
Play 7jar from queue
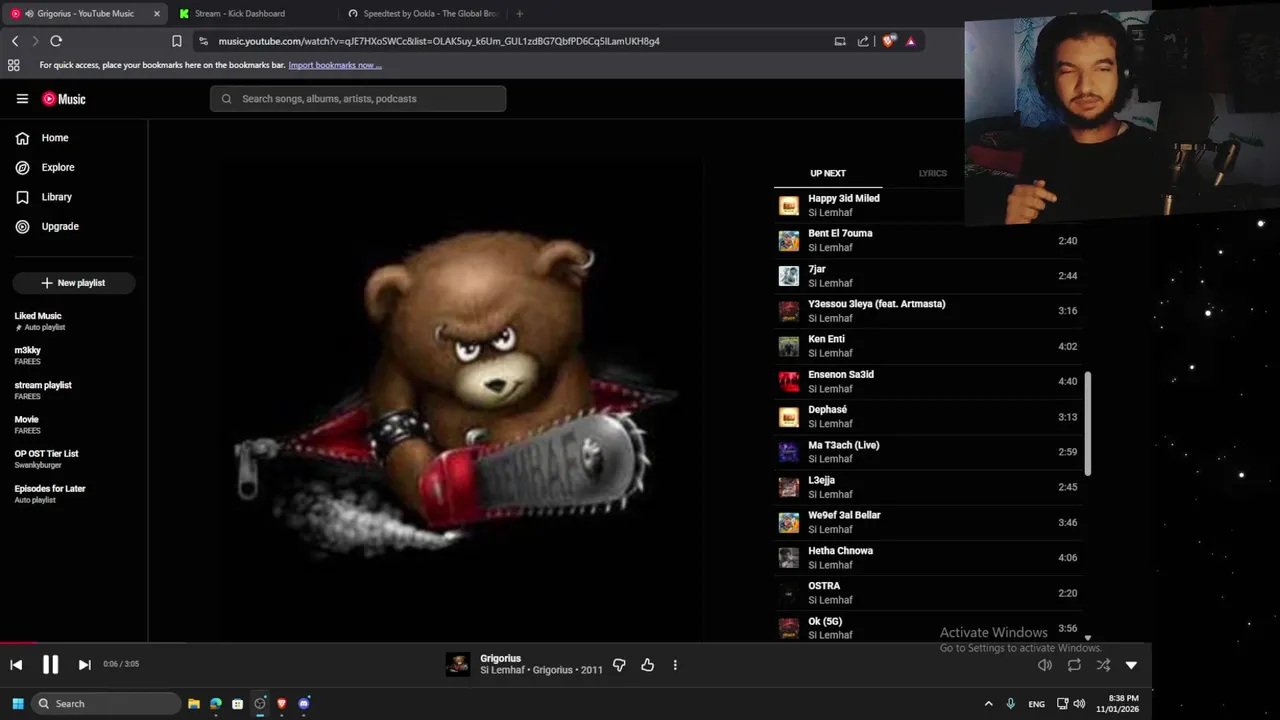pos(928,276)
